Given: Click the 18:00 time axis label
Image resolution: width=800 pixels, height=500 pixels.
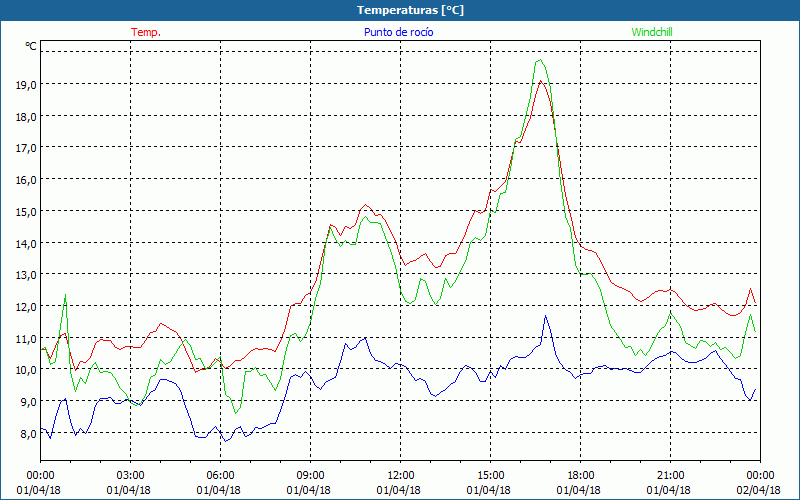Looking at the screenshot, I should pyautogui.click(x=581, y=476).
